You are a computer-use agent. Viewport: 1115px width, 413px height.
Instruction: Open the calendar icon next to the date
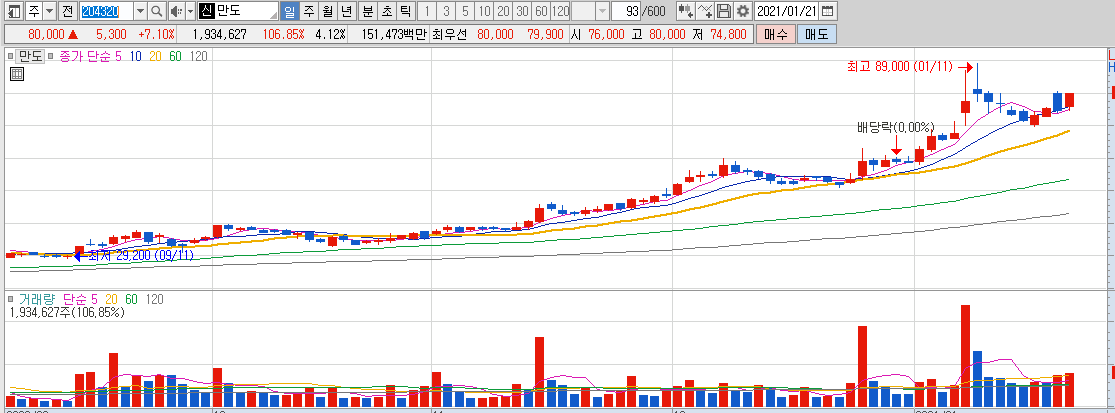click(x=829, y=11)
